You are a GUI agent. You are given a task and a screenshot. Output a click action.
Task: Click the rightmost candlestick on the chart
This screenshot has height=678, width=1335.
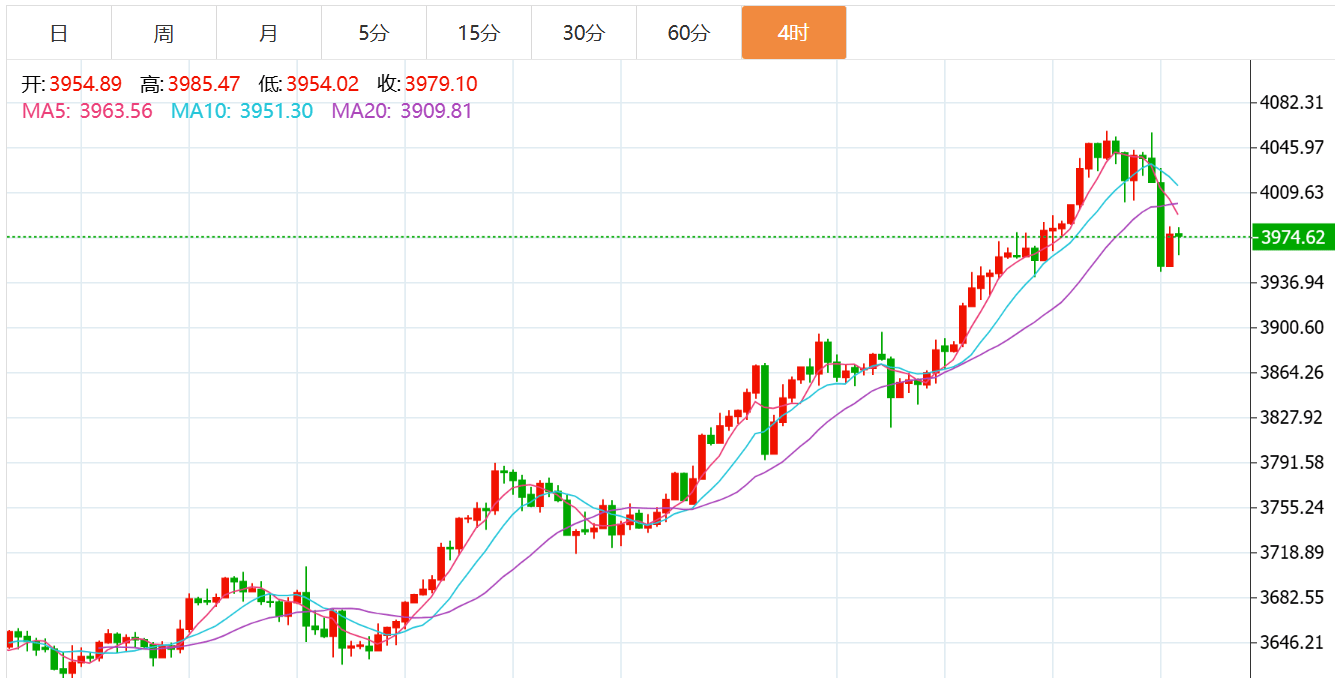(1180, 236)
